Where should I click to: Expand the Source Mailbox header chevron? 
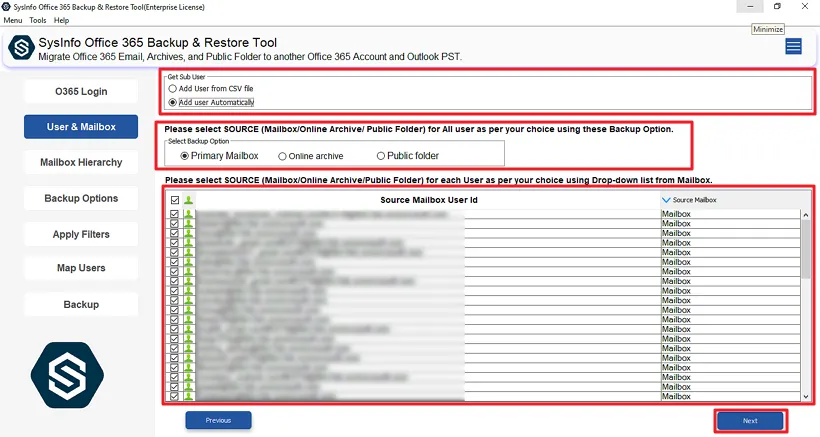click(x=666, y=200)
